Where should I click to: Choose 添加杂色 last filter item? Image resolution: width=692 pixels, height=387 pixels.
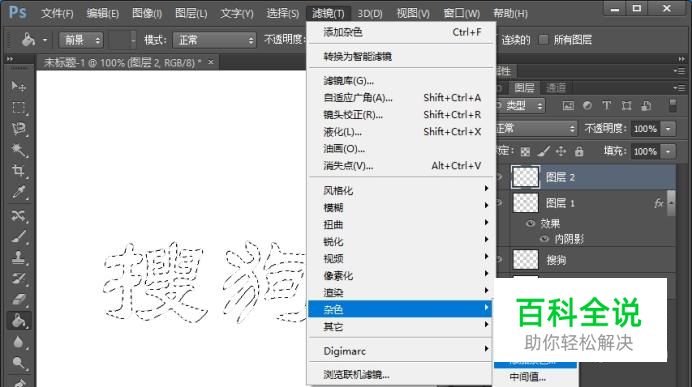coord(400,32)
